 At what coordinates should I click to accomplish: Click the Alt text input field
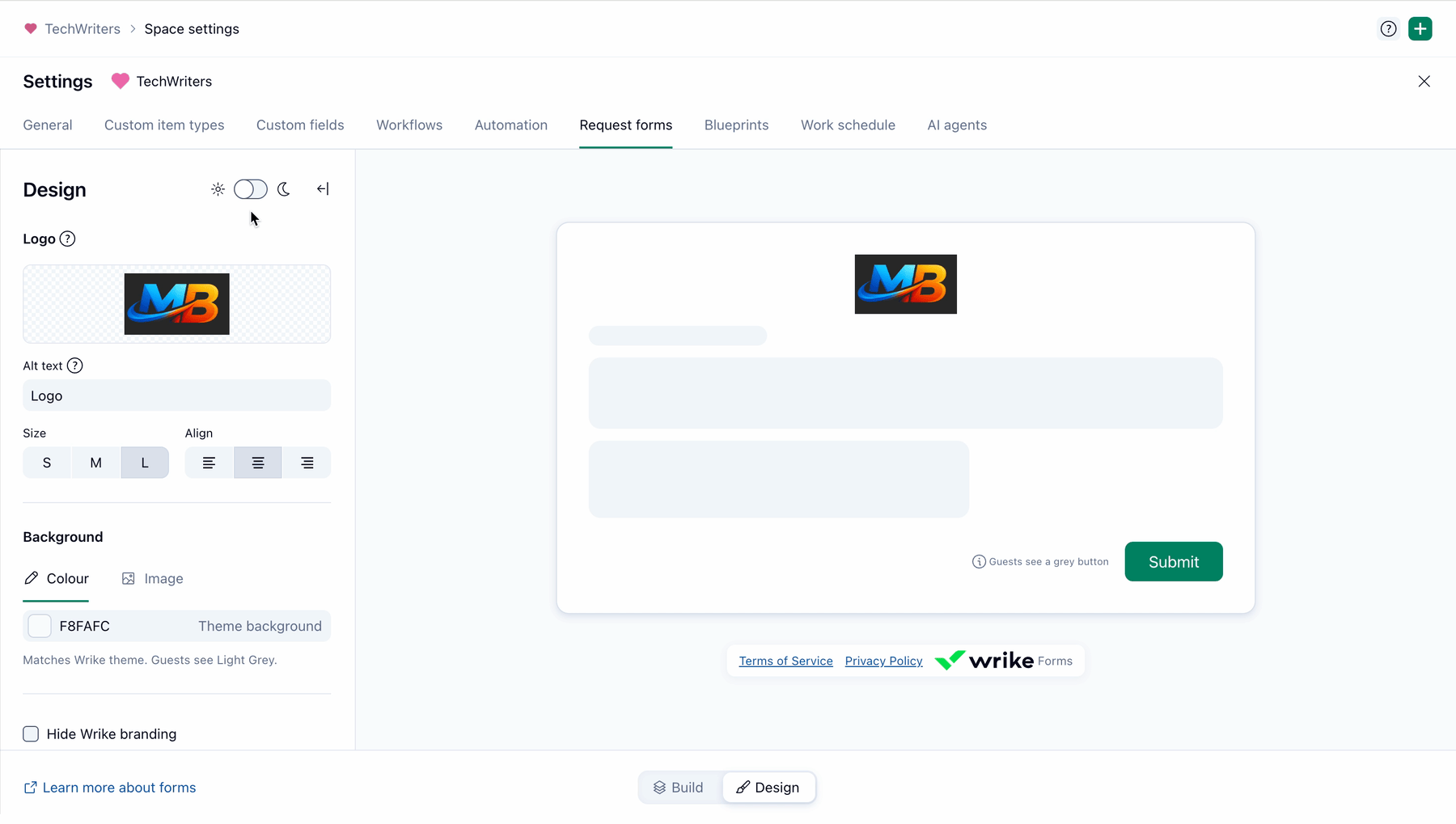177,395
